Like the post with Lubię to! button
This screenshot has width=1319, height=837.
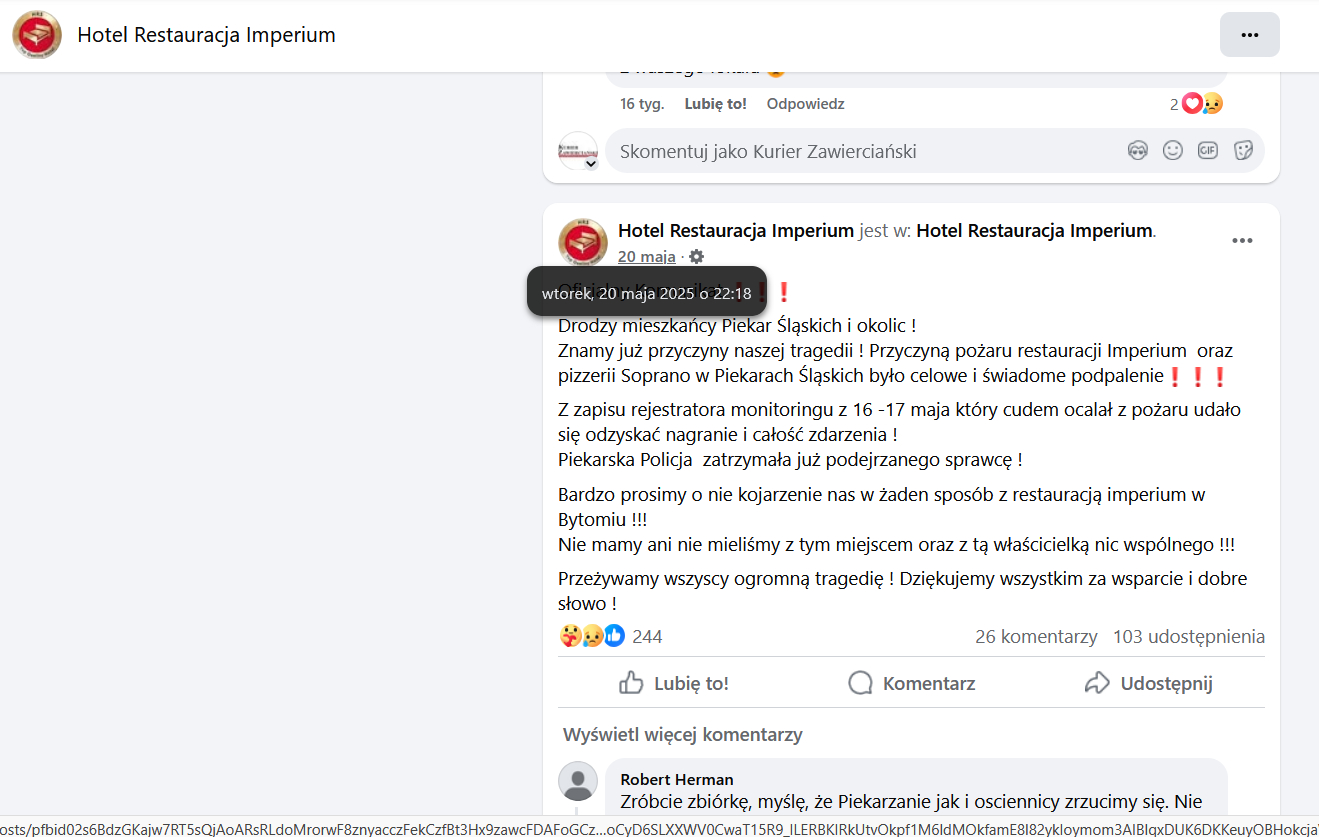(x=673, y=684)
